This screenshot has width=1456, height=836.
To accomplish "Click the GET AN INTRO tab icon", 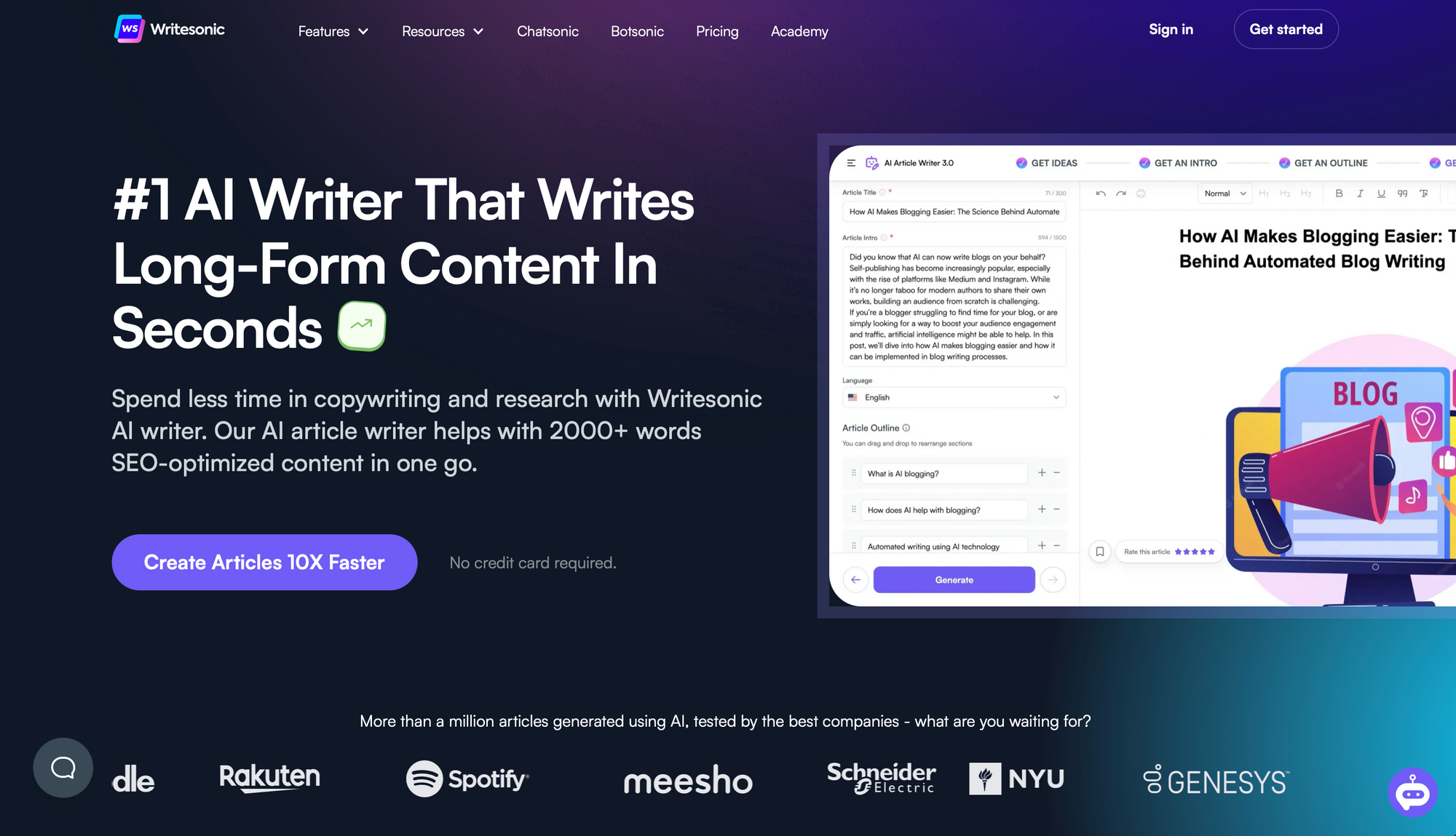I will click(1145, 162).
